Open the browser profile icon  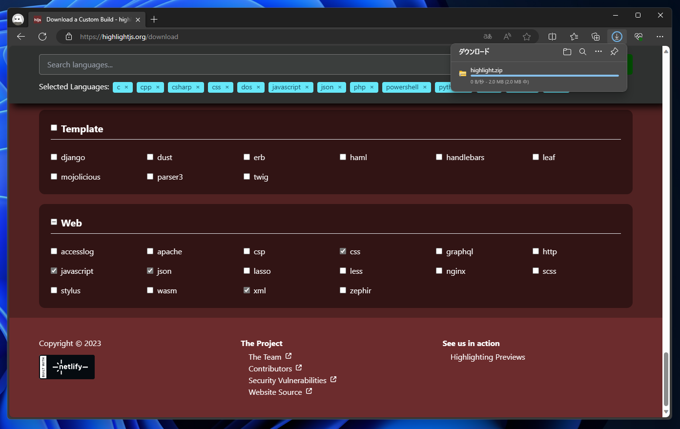pyautogui.click(x=18, y=20)
